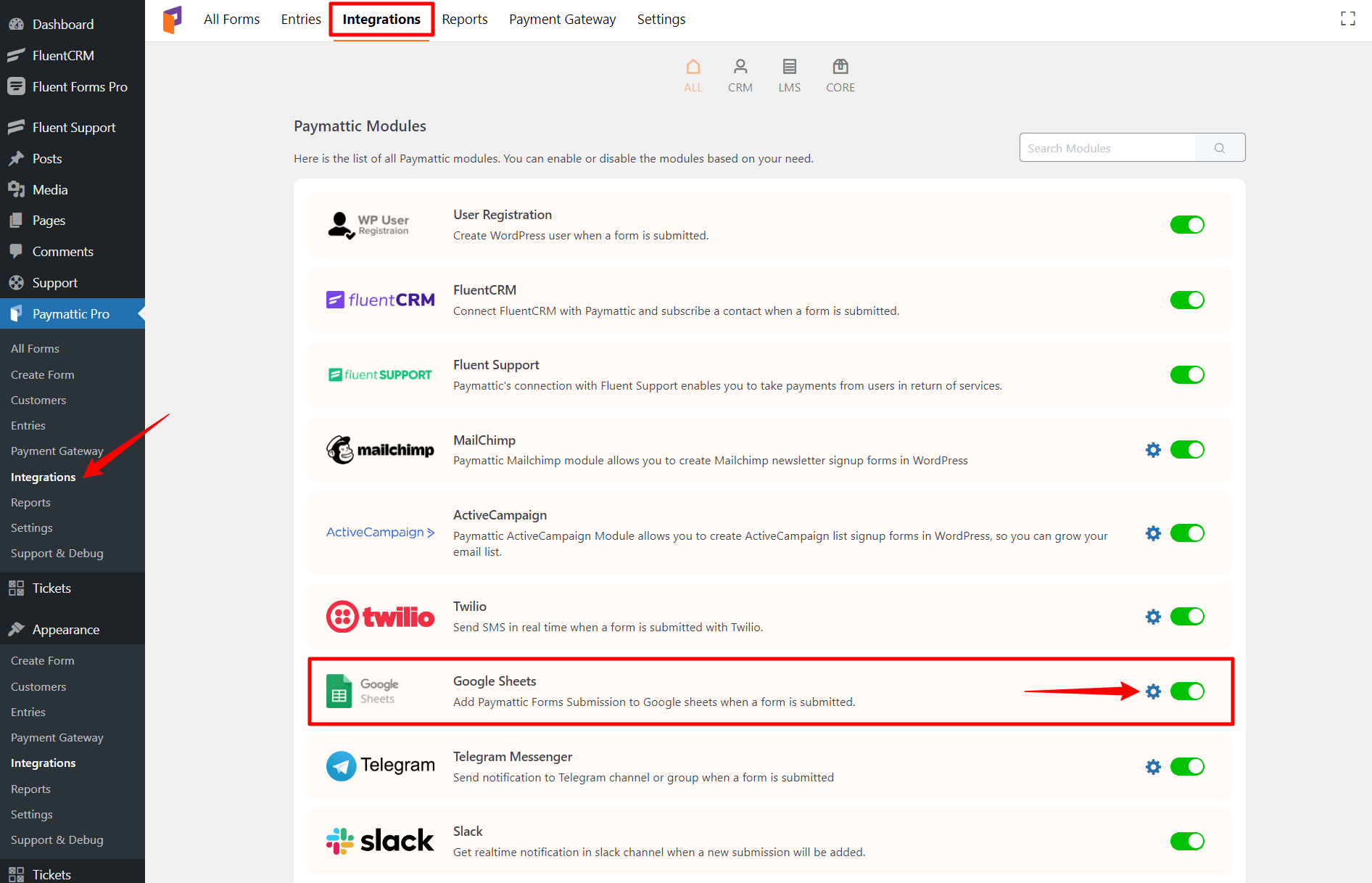Open Support & Debug under Paymattic Pro
1372x883 pixels.
[x=57, y=553]
